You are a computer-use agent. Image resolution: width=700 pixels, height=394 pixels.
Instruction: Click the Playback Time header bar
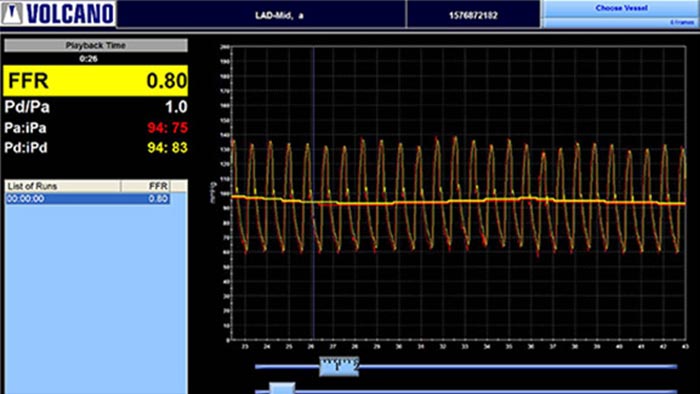96,45
